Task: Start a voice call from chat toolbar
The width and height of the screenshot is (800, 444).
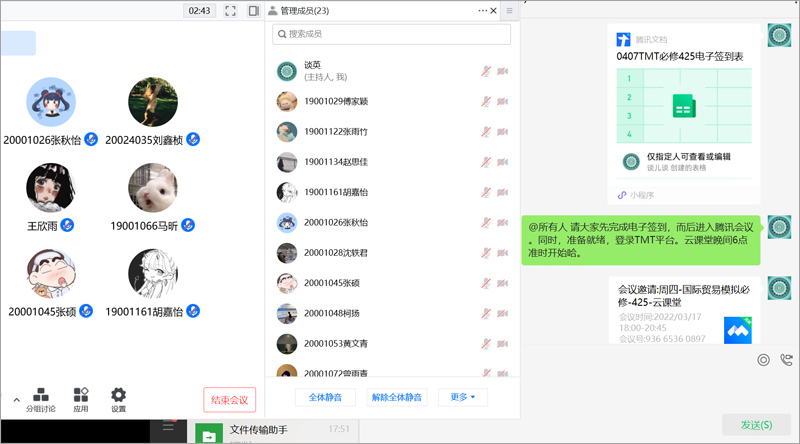Action: [787, 360]
